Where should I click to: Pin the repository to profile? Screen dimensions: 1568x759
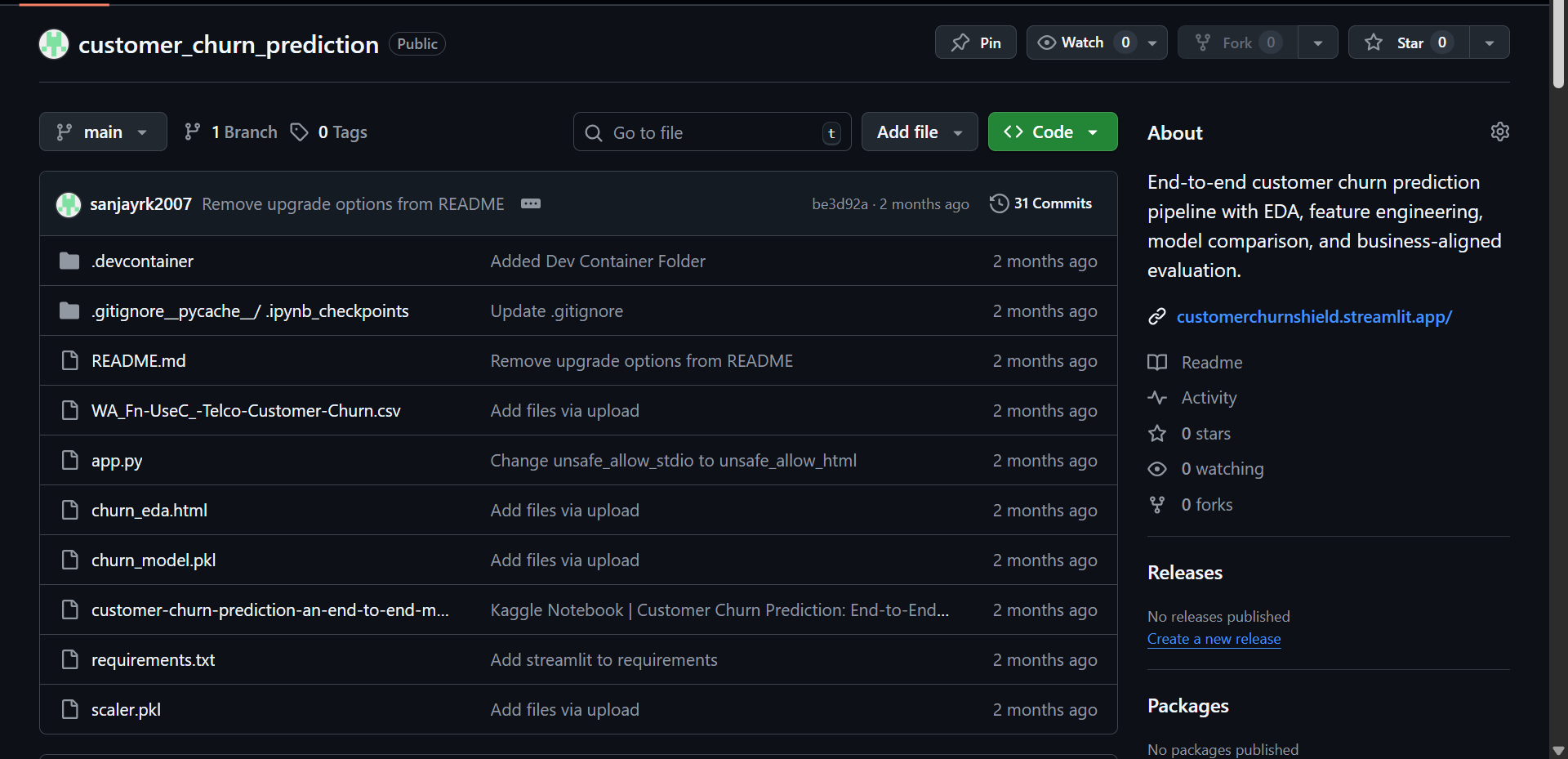point(975,42)
